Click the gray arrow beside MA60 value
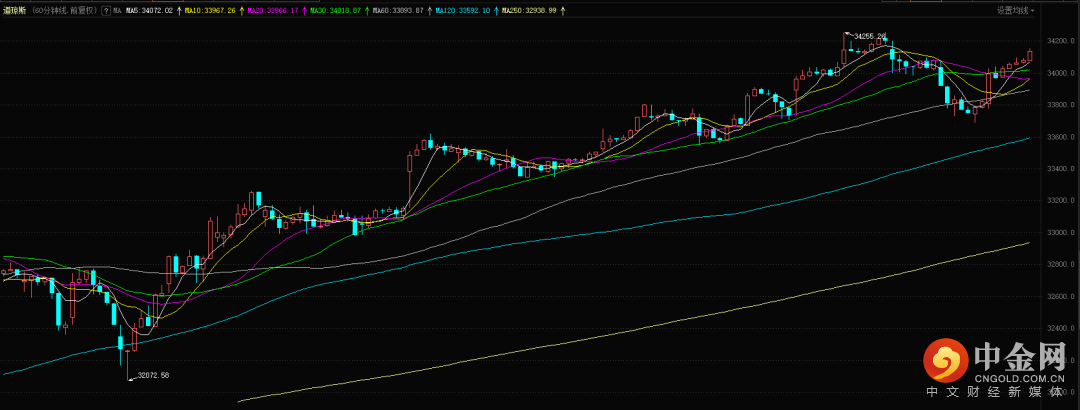This screenshot has width=1080, height=410. (430, 11)
